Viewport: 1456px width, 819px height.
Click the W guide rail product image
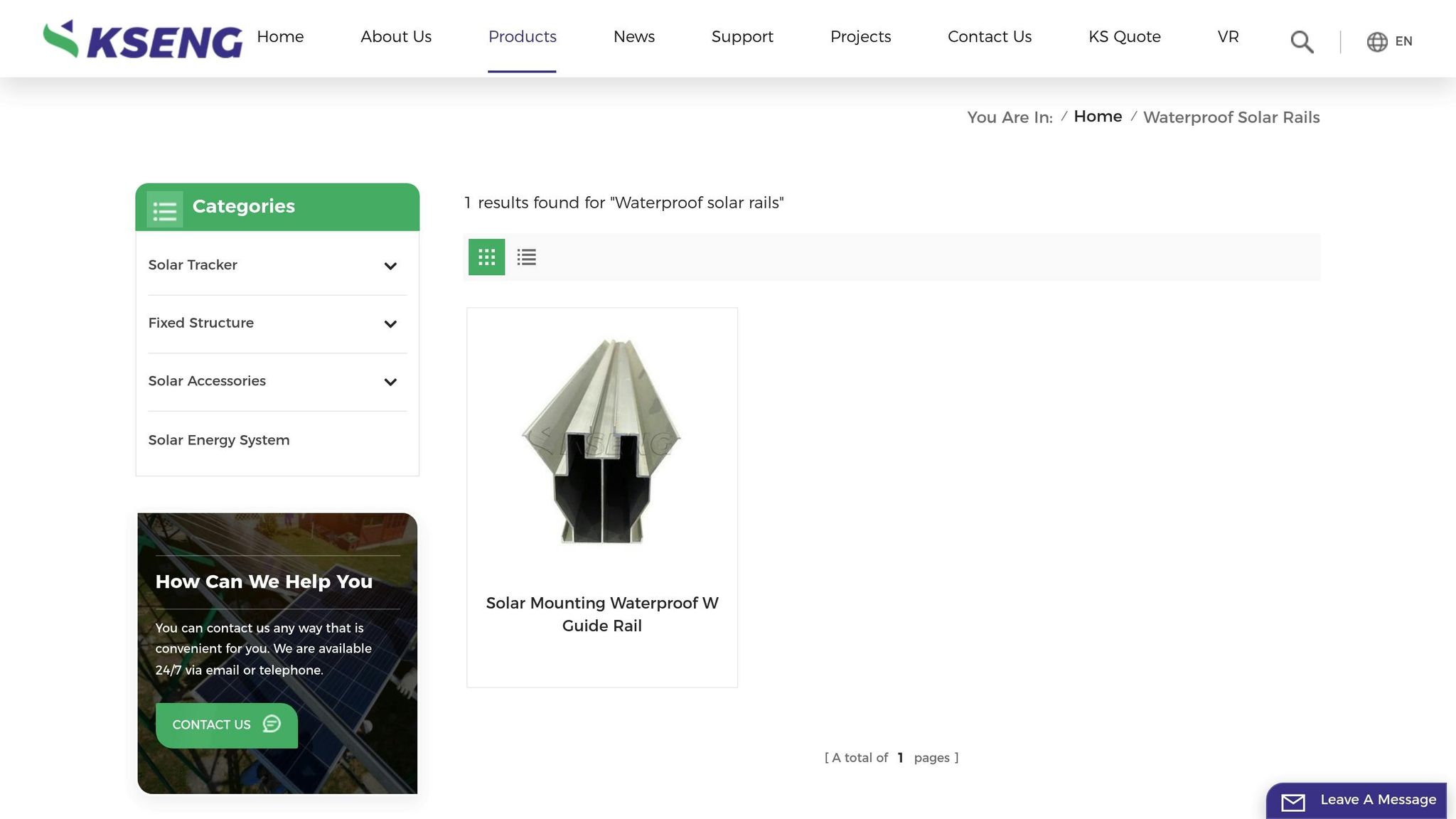[601, 441]
